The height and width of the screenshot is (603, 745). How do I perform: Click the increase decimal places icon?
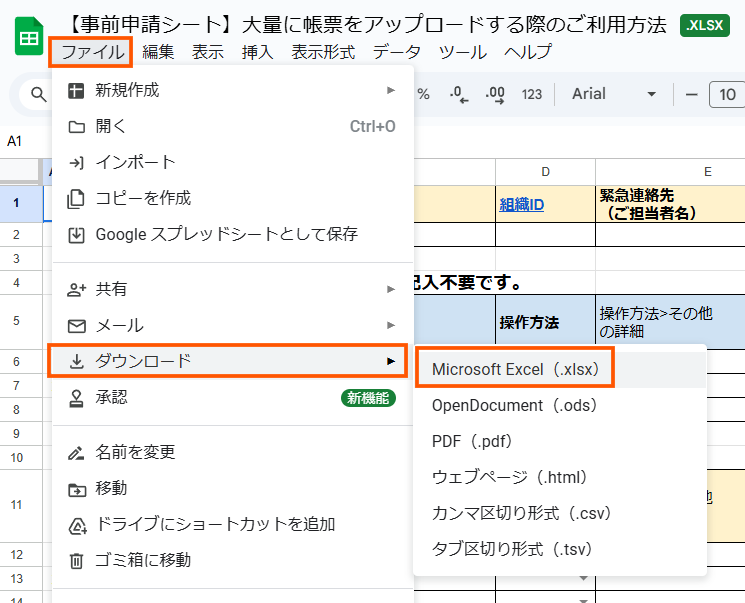click(x=494, y=94)
